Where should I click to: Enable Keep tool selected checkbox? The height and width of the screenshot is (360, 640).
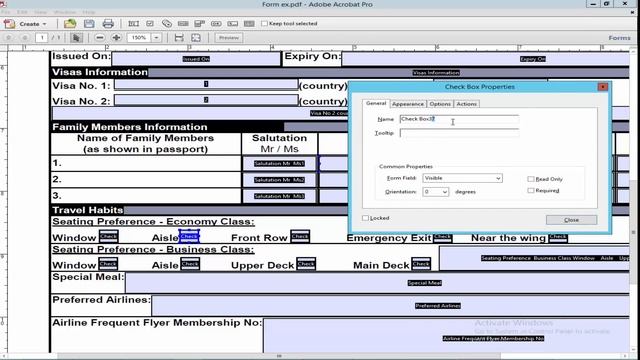[x=264, y=24]
